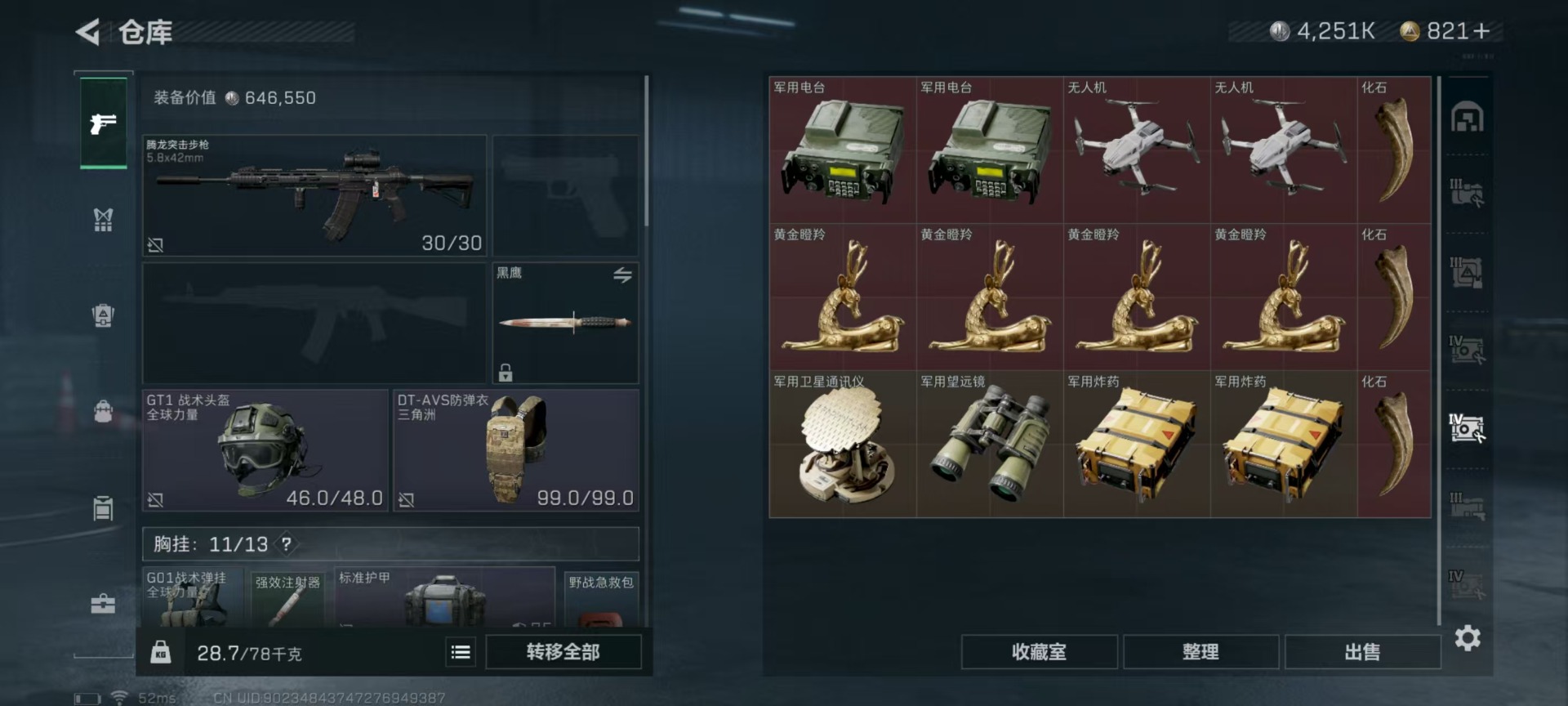This screenshot has width=1568, height=706.
Task: Select the weapons pistol tab in sidebar
Action: click(103, 123)
